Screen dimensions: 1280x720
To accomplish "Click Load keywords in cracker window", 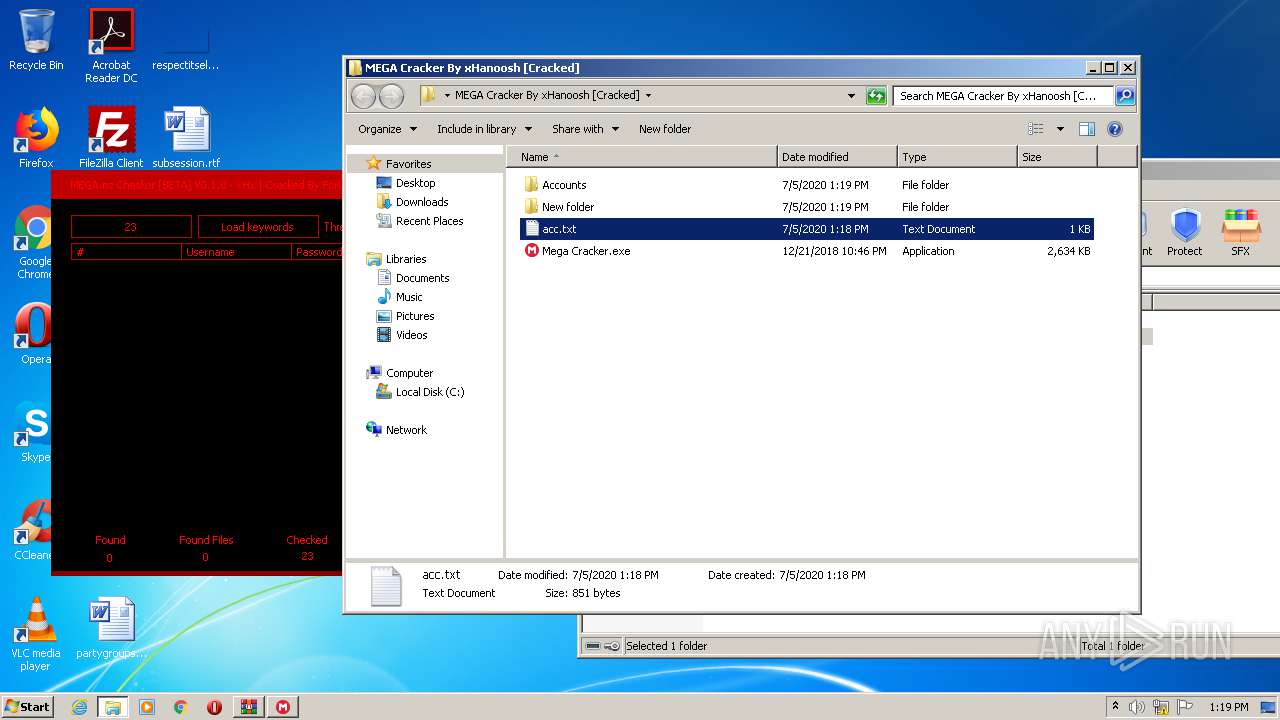I will point(257,227).
